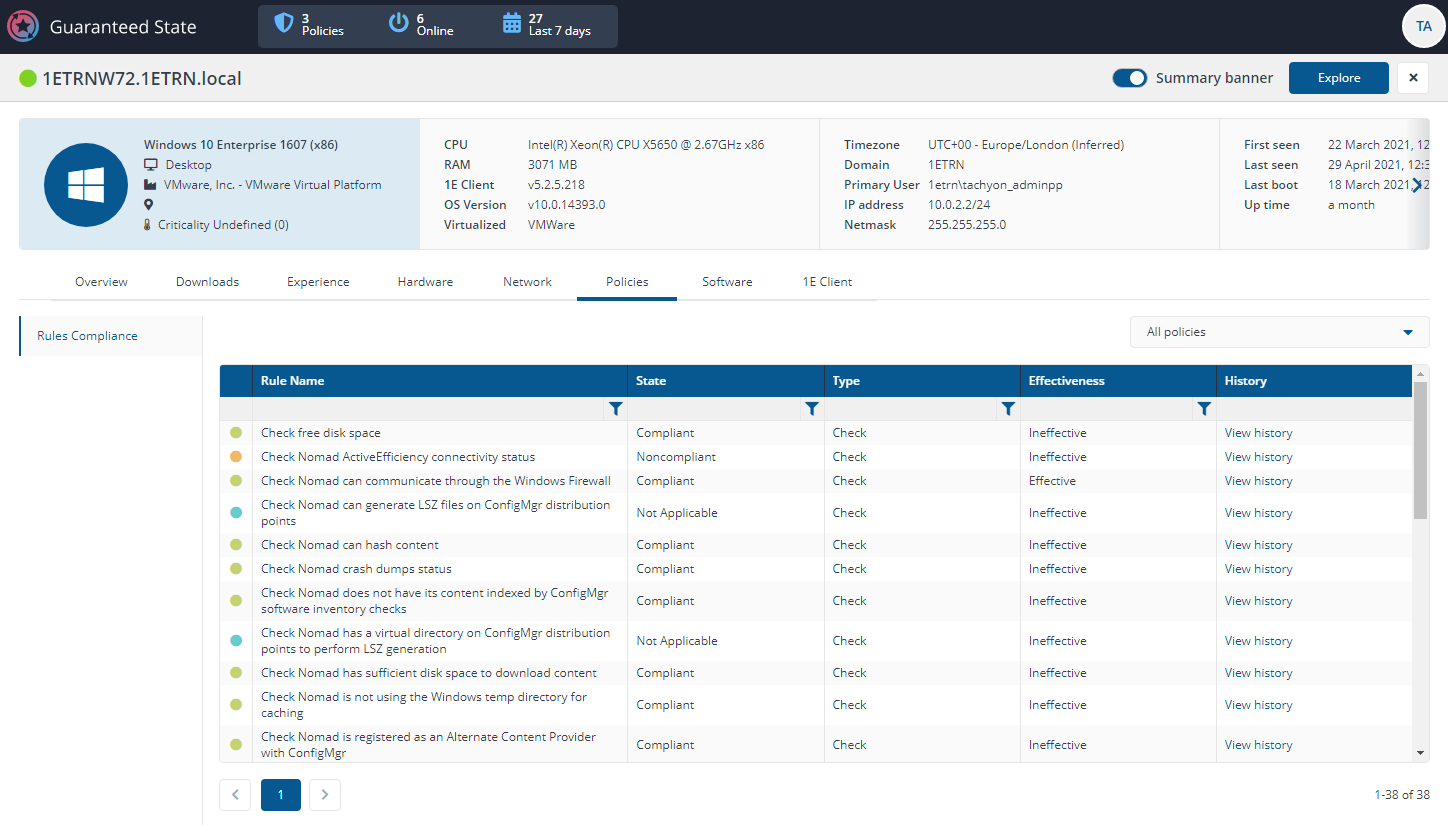Open the Policies shield icon in header

(284, 23)
